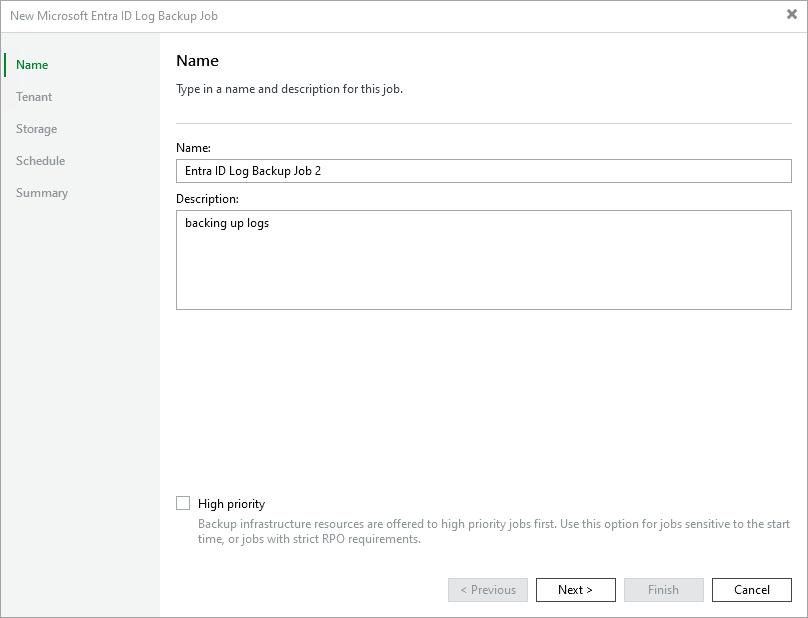This screenshot has width=808, height=618.
Task: Click the job Name input field
Action: point(483,171)
